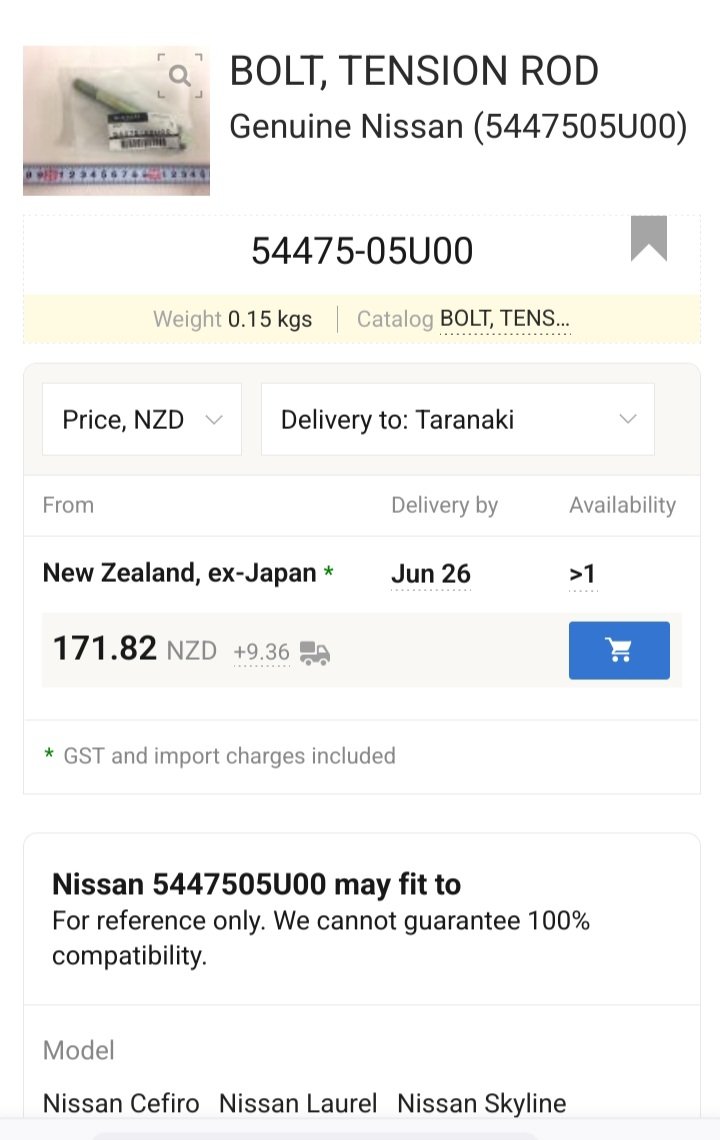Click the delivery truck icon
The width and height of the screenshot is (720, 1140).
315,653
